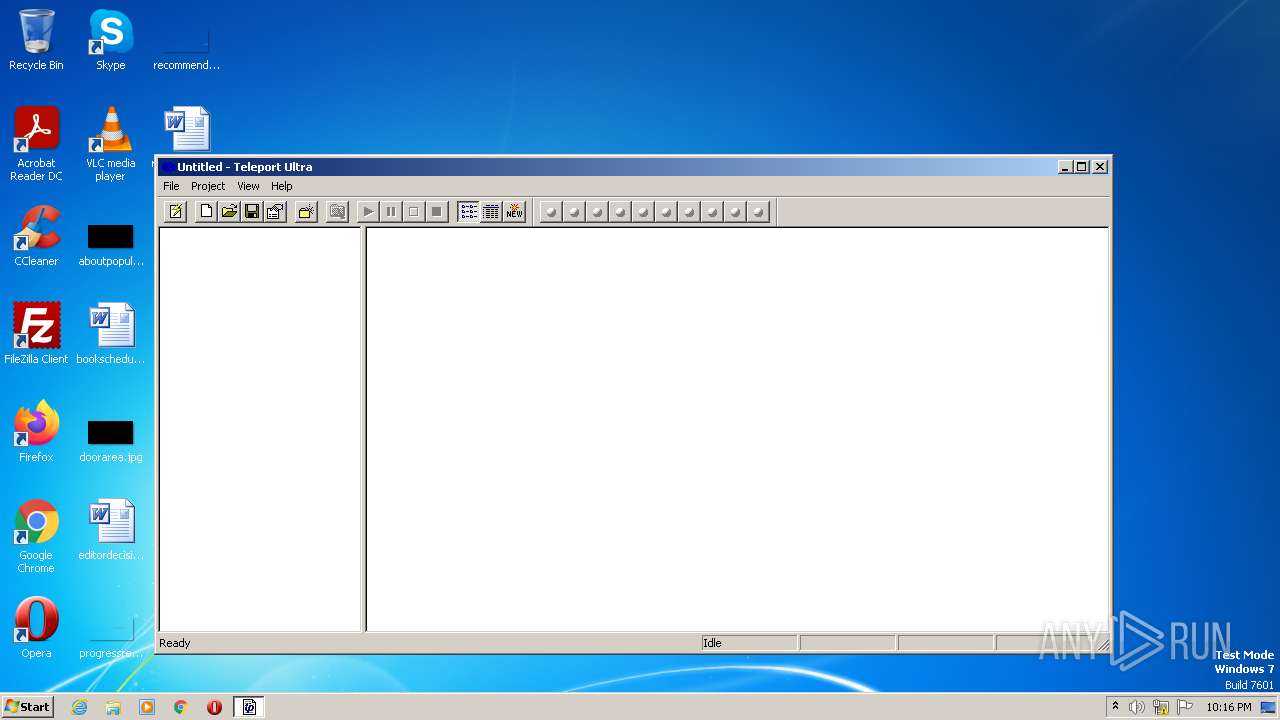
Task: Select the aboutpopul... file icon
Action: point(110,245)
